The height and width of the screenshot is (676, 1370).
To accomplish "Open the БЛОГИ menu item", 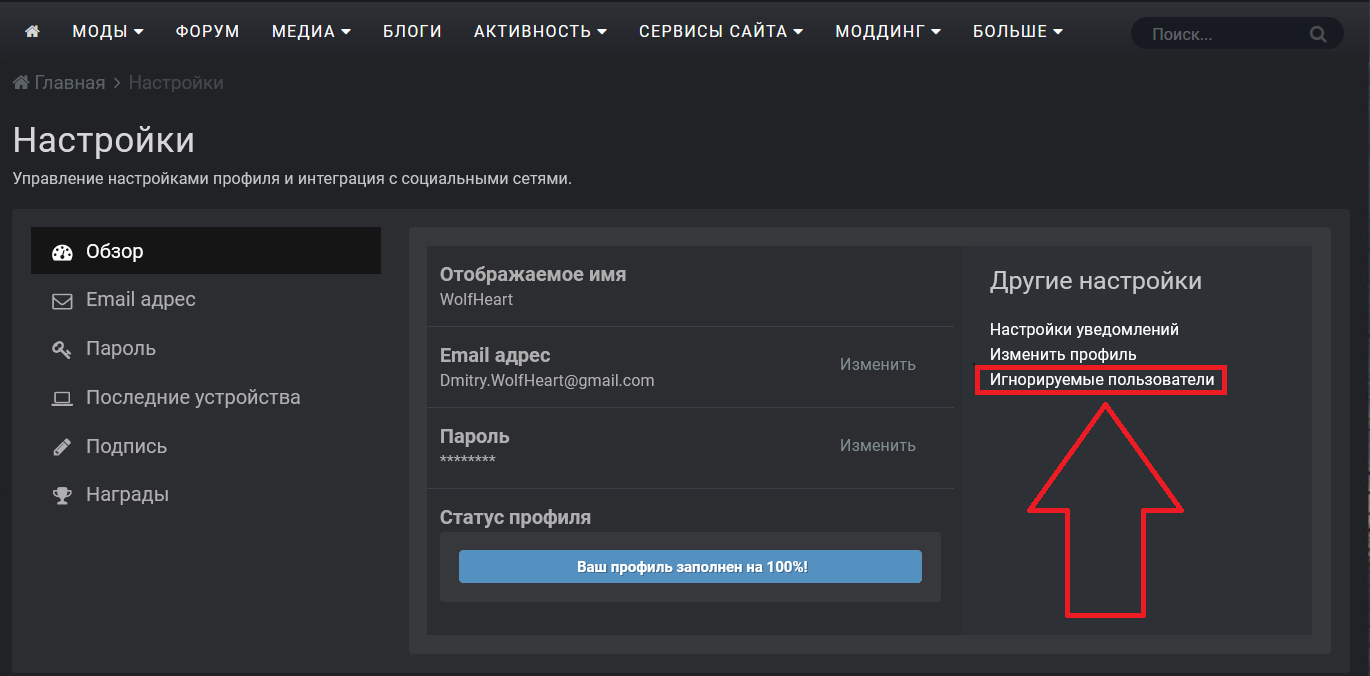I will [x=412, y=32].
